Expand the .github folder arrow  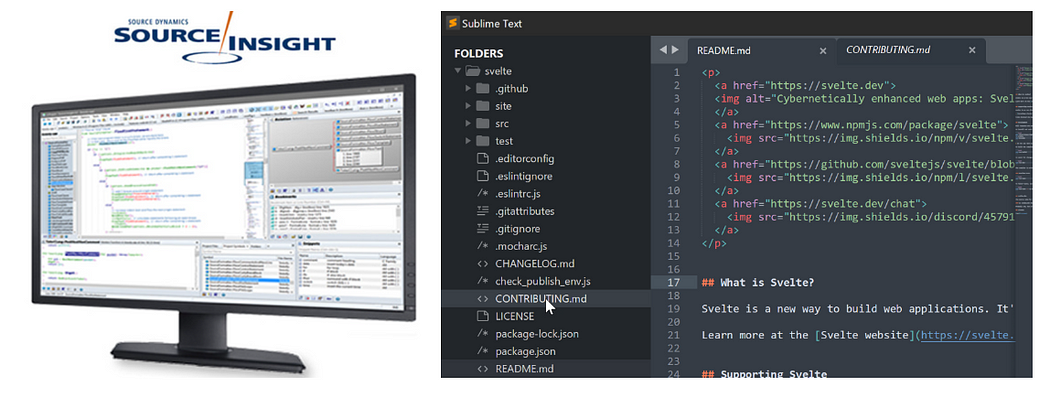point(468,88)
